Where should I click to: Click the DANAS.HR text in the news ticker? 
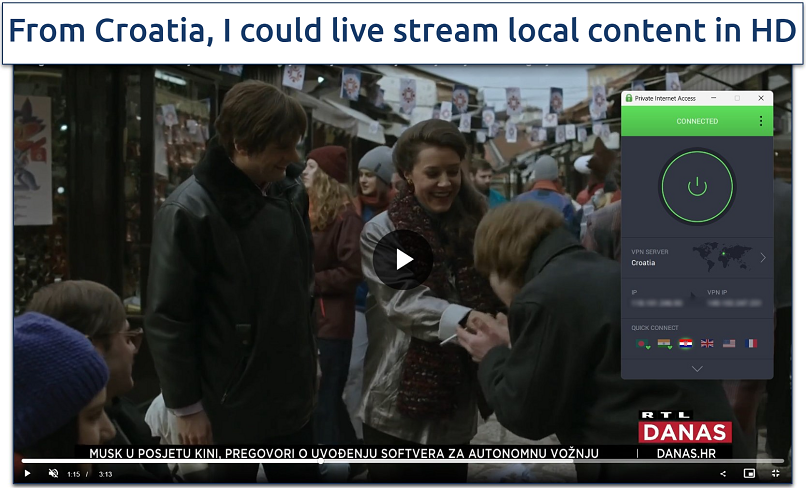pos(686,454)
